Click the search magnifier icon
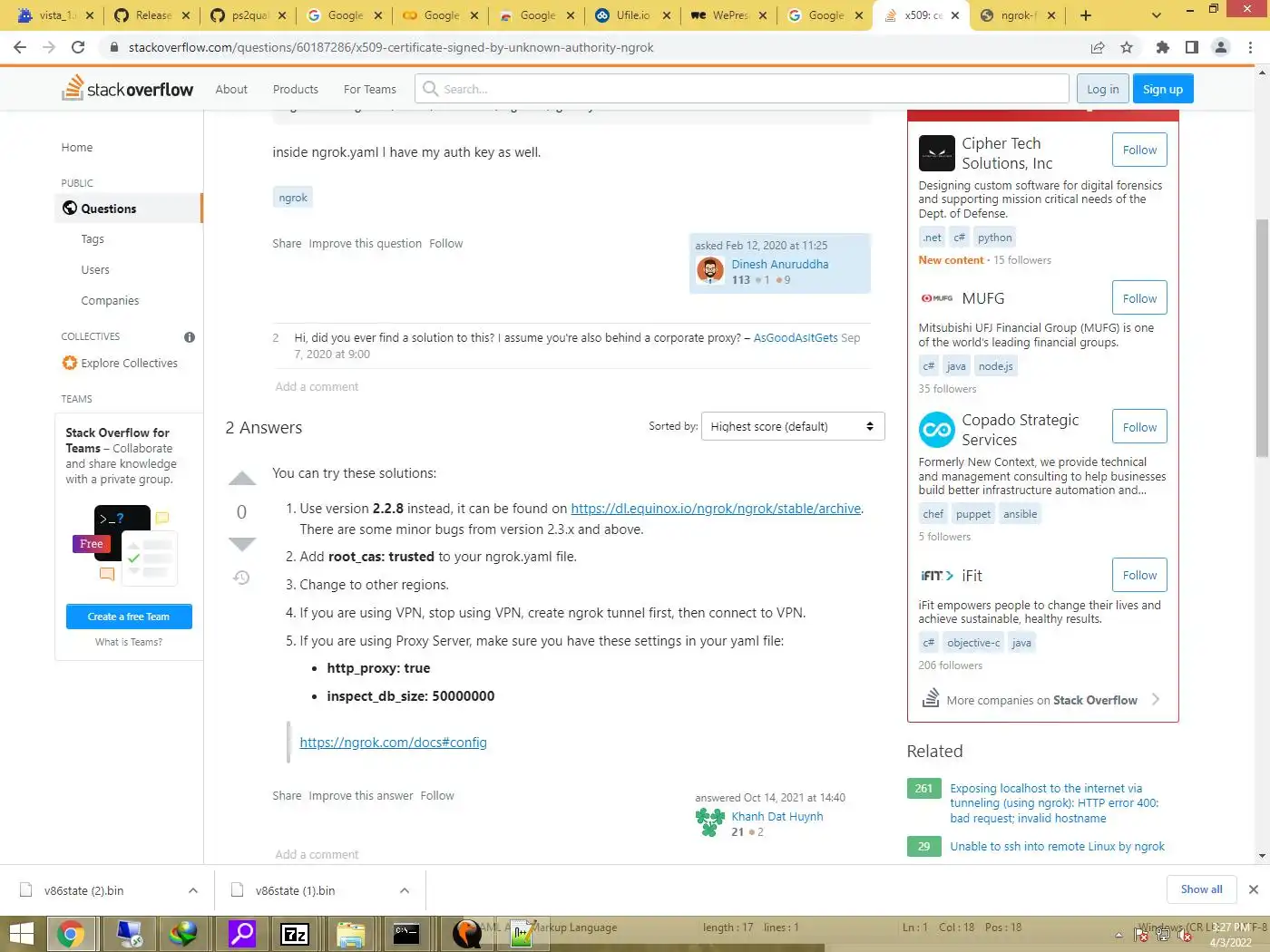This screenshot has height=952, width=1270. coord(430,89)
